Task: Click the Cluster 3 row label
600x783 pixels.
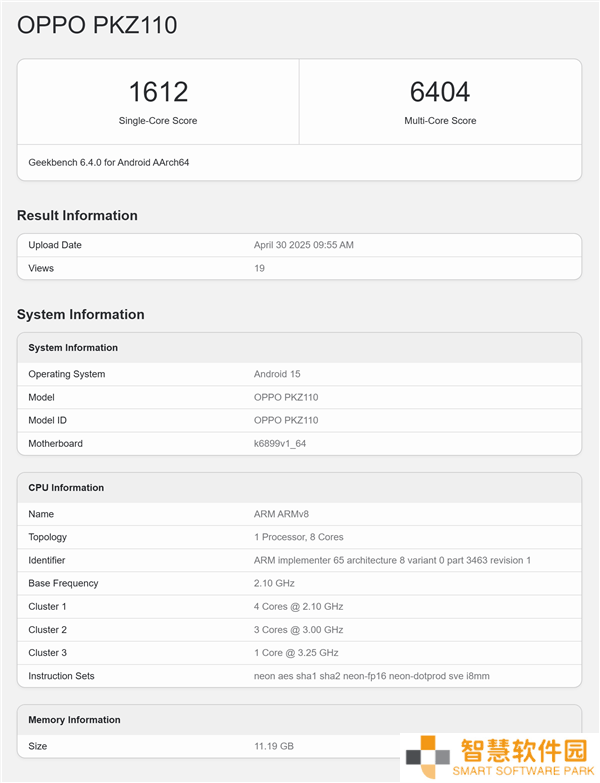Action: (47, 653)
